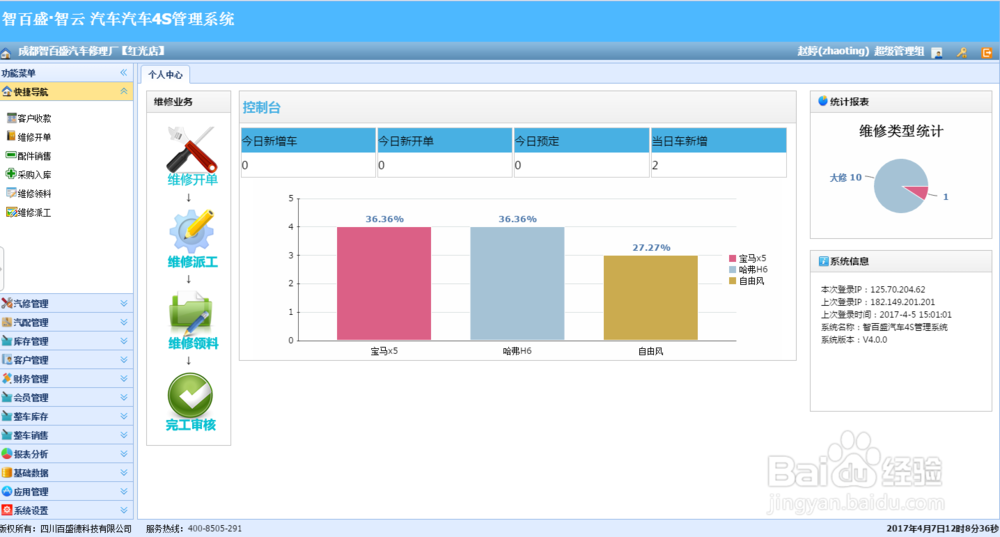Click the 财务管理 menu icon
The width and height of the screenshot is (1000, 537).
tap(7, 379)
